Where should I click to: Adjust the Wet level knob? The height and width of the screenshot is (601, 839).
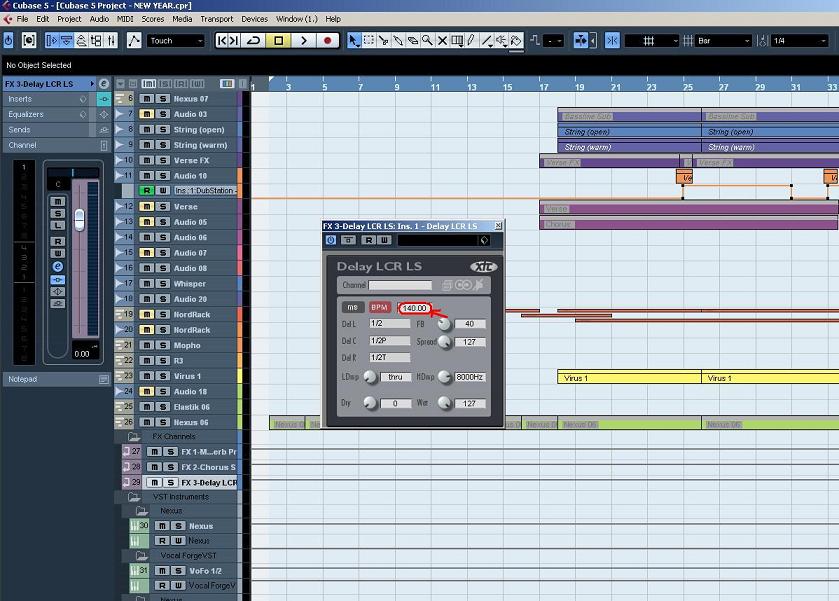point(444,403)
